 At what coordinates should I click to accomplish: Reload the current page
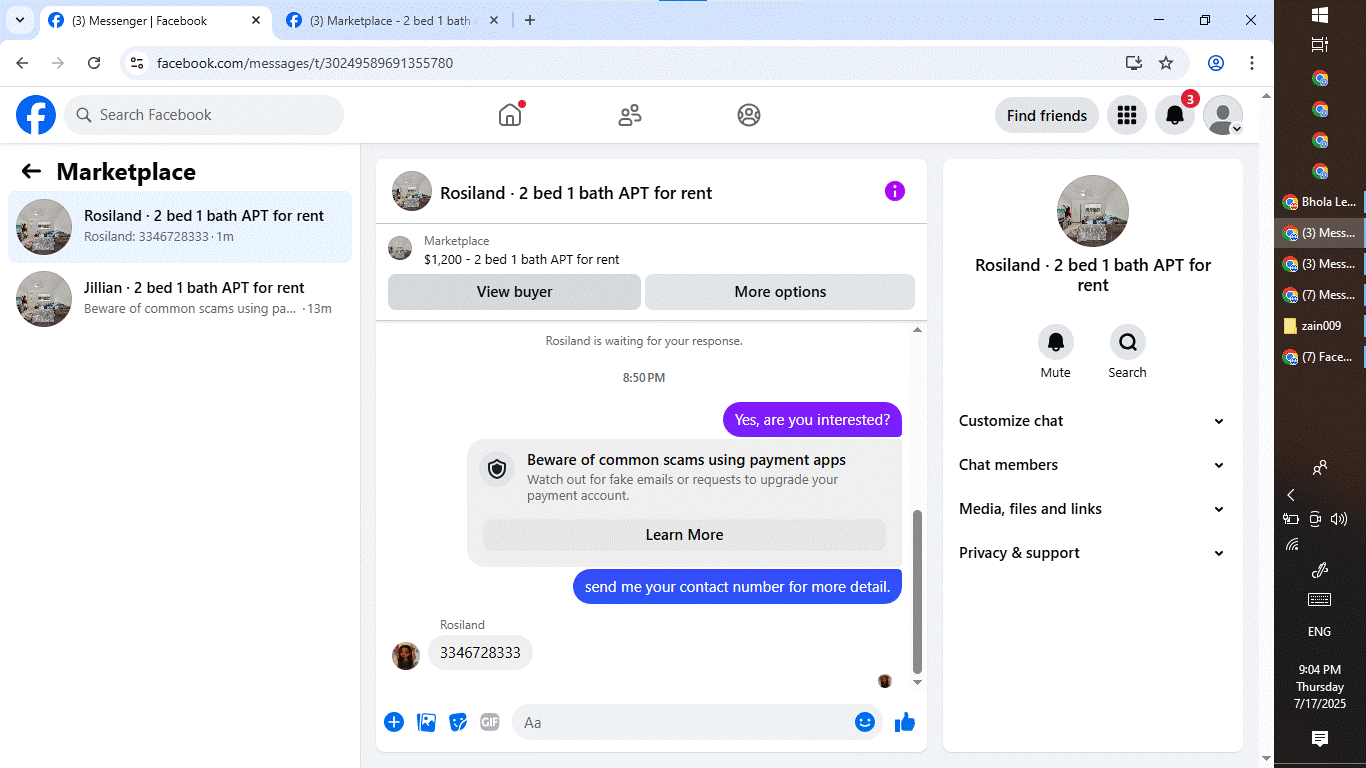[x=94, y=63]
